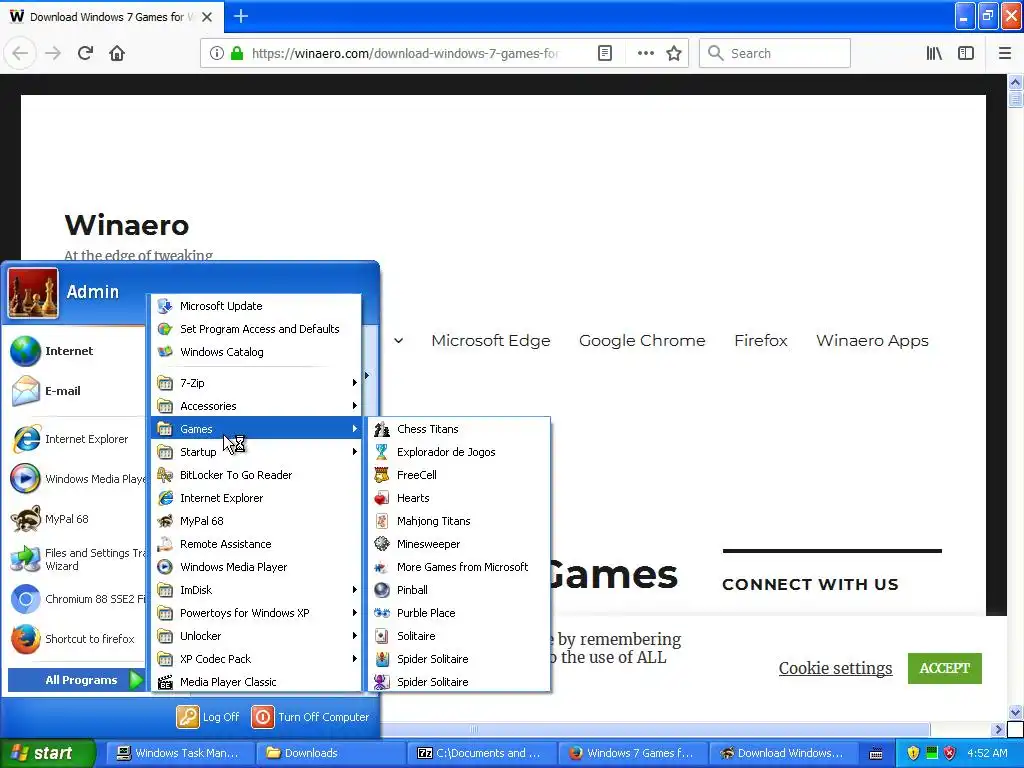Open Winaero Apps site menu item
The image size is (1024, 768).
872,340
